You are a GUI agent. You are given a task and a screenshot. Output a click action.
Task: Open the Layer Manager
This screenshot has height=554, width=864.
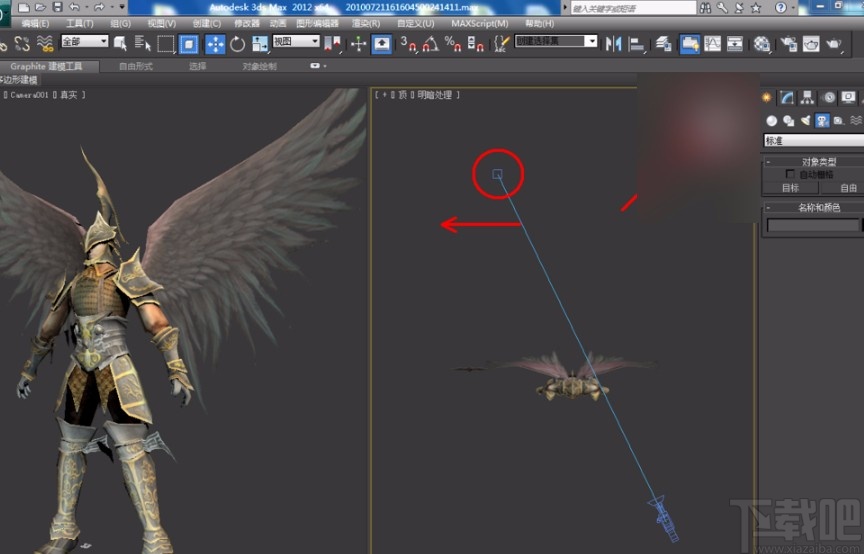[x=663, y=44]
